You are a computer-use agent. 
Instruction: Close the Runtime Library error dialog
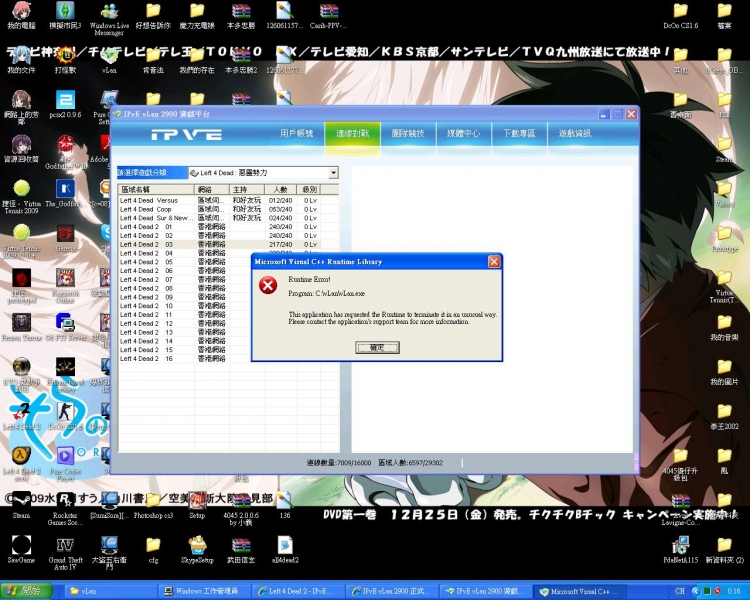494,261
